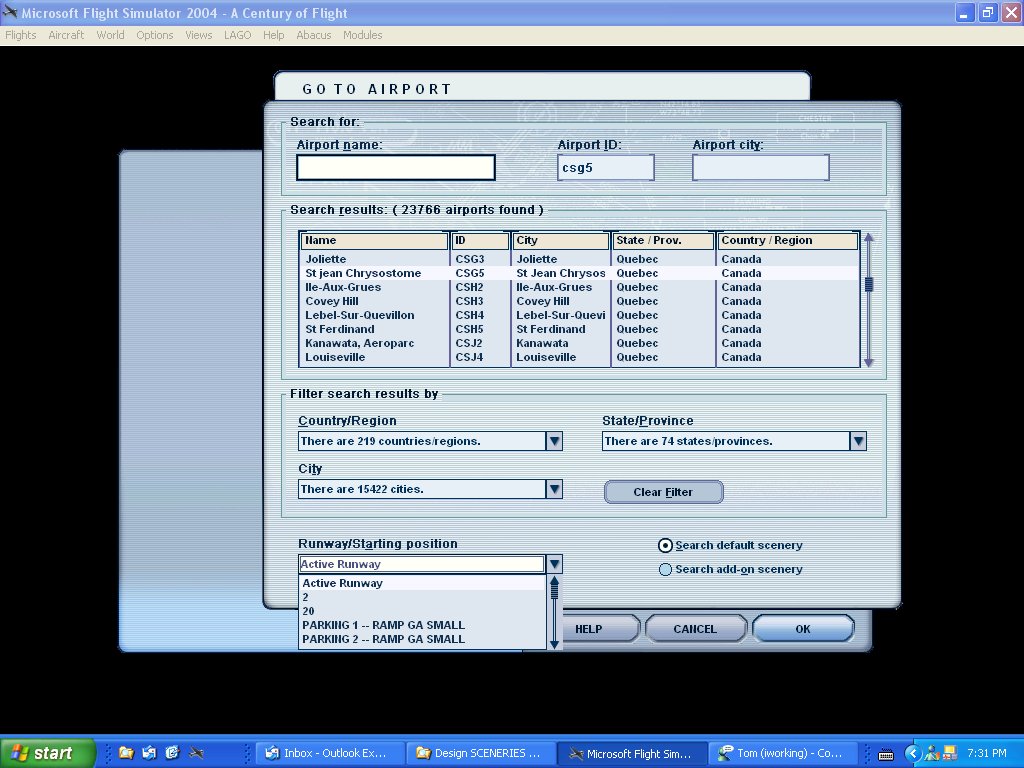Screen dimensions: 1024x768
Task: Select the Louiseville airport row
Action: point(579,357)
